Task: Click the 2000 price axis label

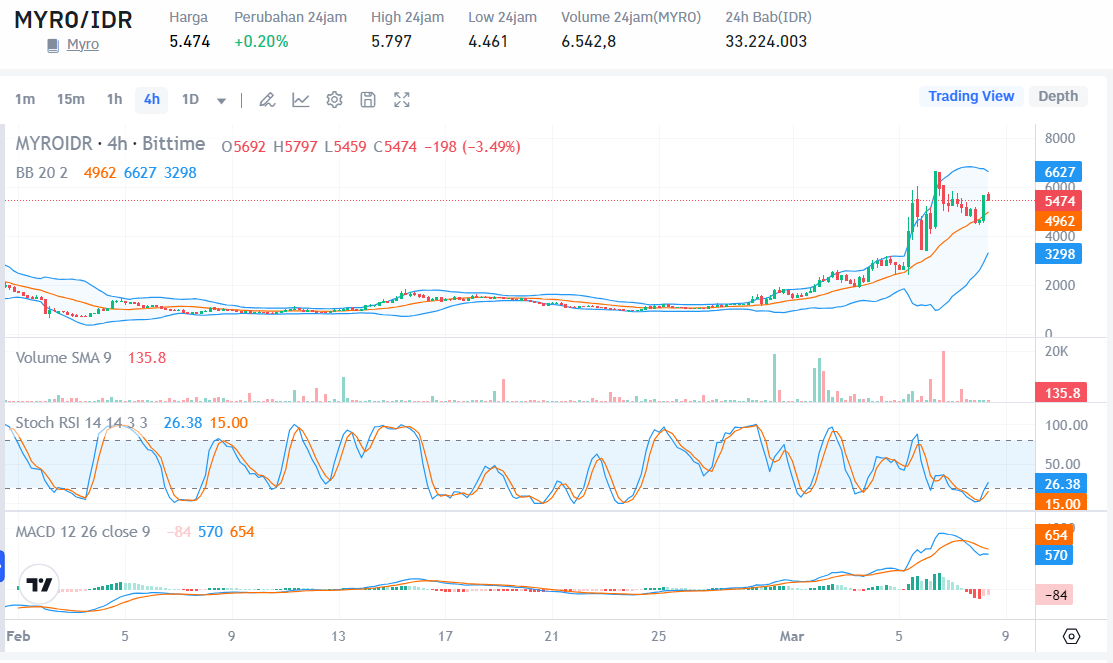Action: pyautogui.click(x=1059, y=285)
